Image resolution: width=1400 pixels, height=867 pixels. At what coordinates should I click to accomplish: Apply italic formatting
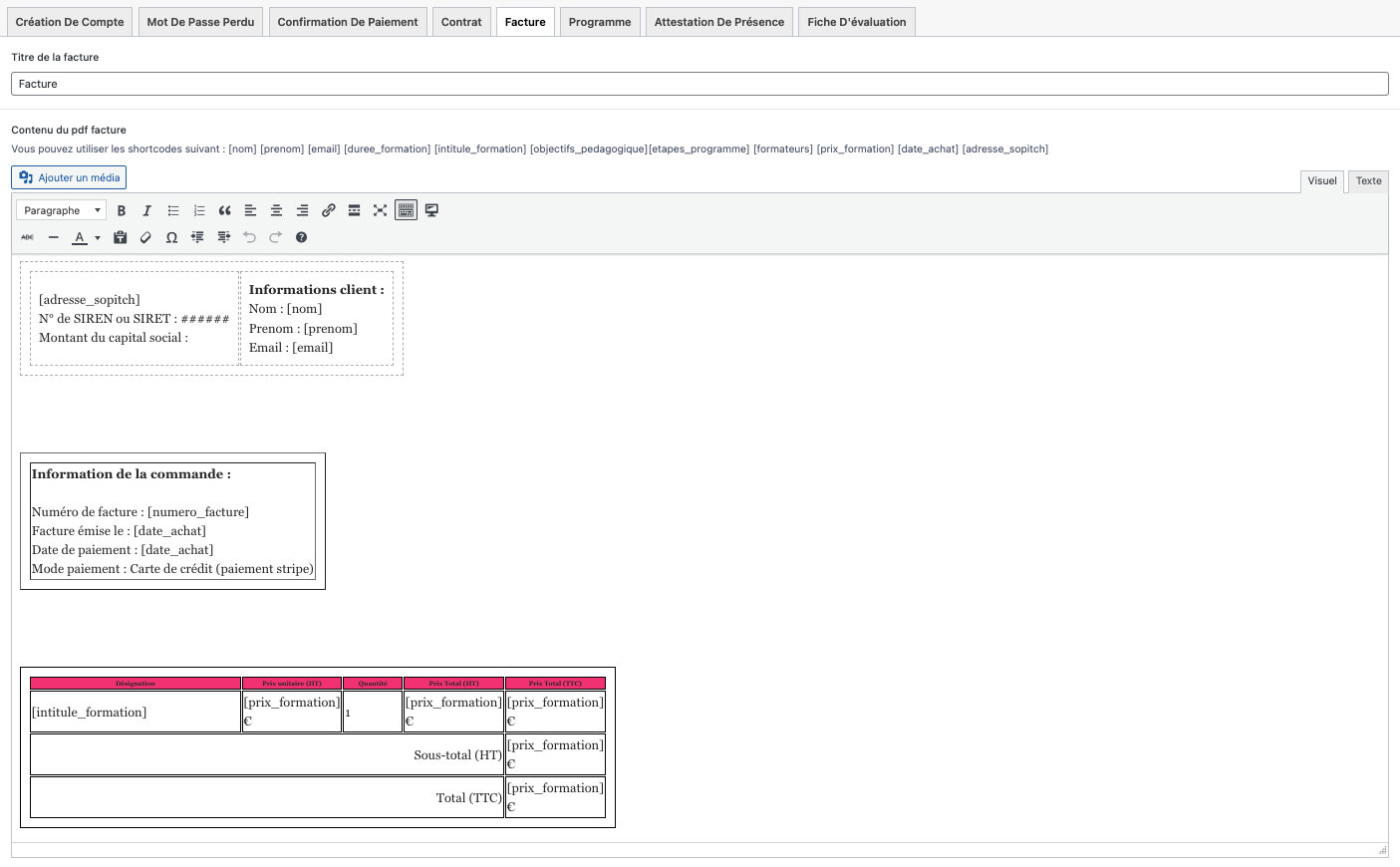pyautogui.click(x=147, y=210)
